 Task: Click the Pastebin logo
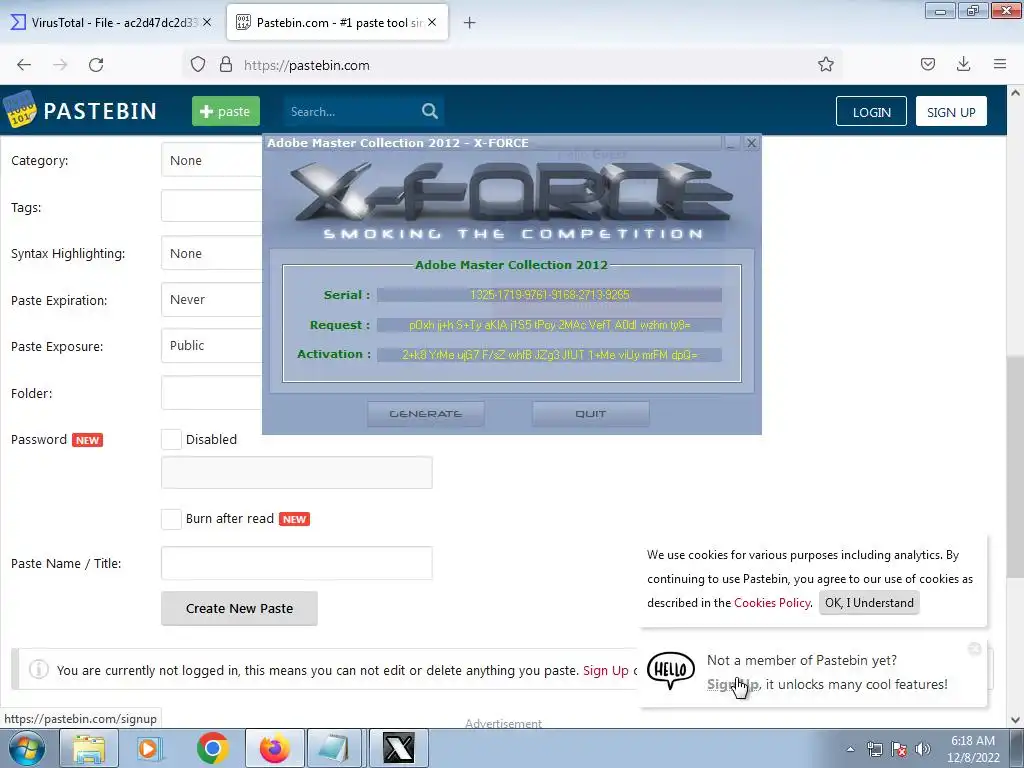[x=80, y=110]
